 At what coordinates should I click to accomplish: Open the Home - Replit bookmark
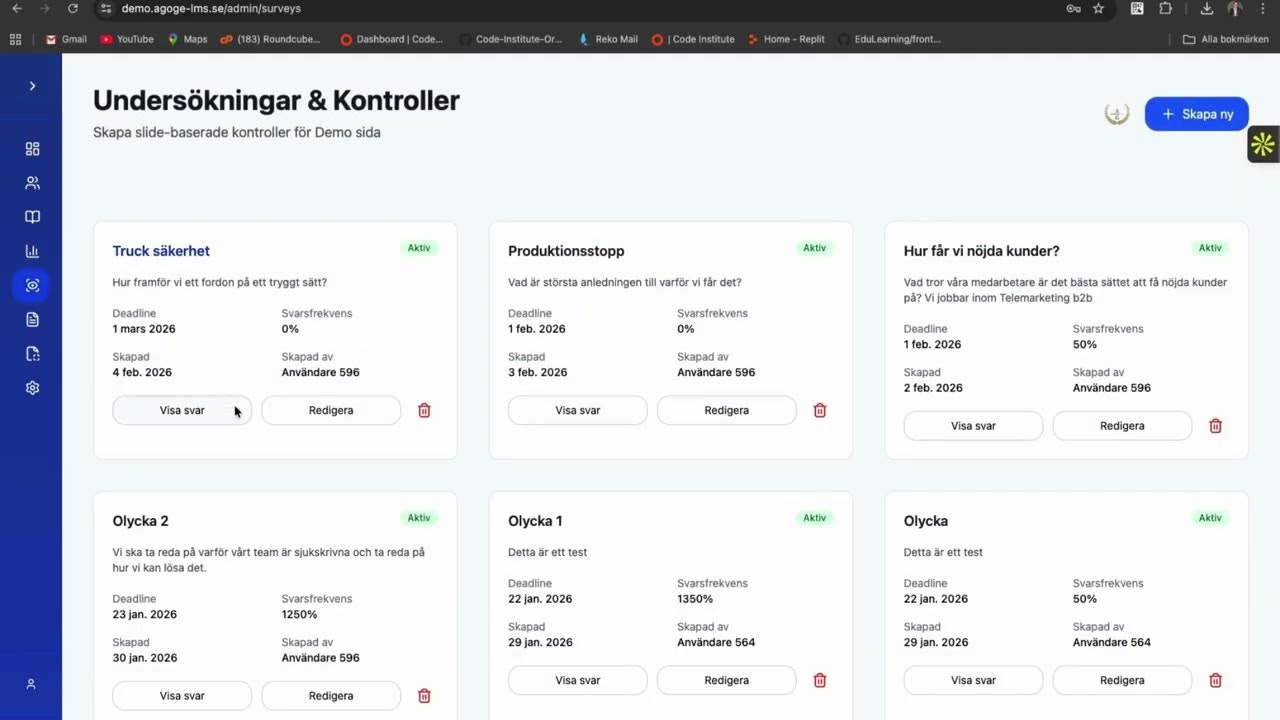[x=786, y=39]
